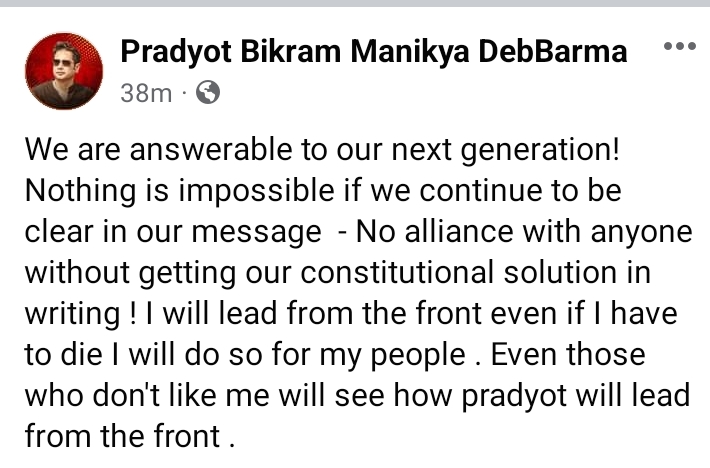
Task: Click the line 'to die I will do so for my people'
Action: click(245, 354)
